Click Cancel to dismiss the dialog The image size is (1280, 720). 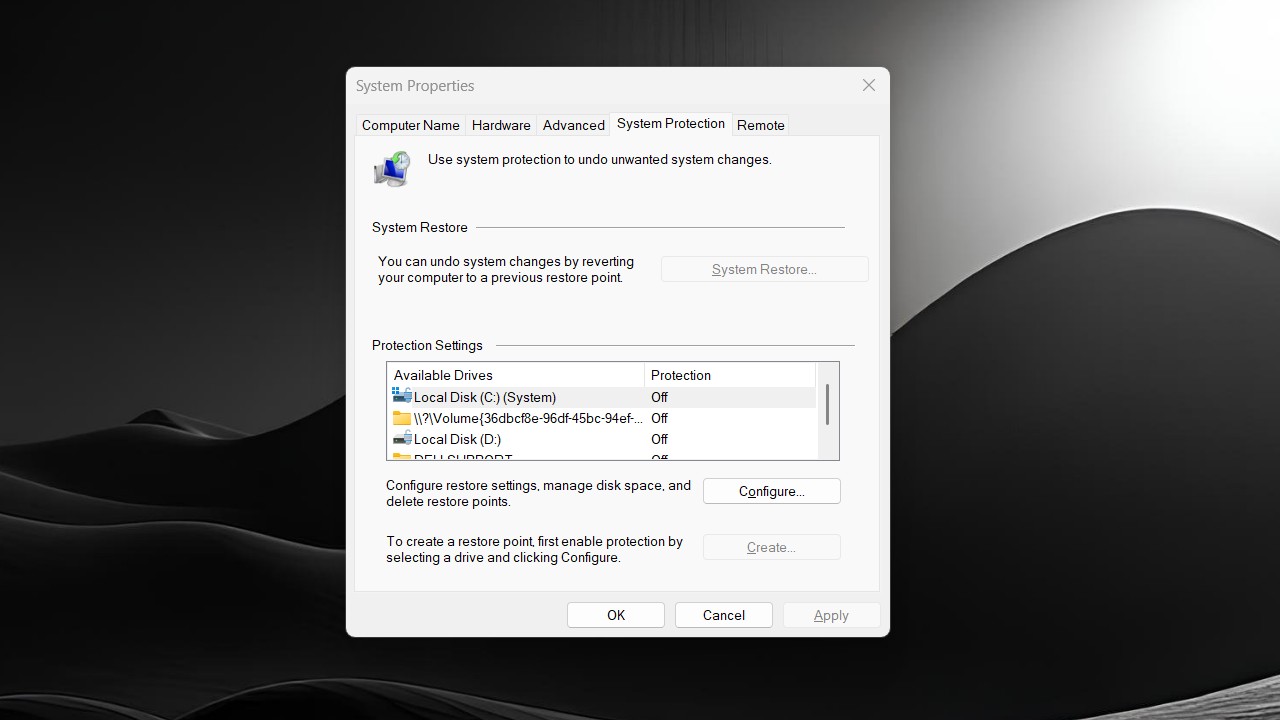pos(723,615)
